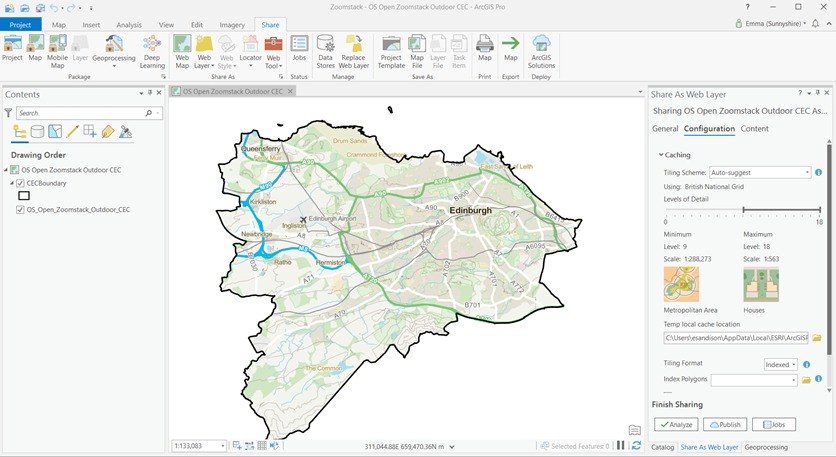This screenshot has height=457, width=836.
Task: Open the Content tab in share pane
Action: click(x=754, y=129)
